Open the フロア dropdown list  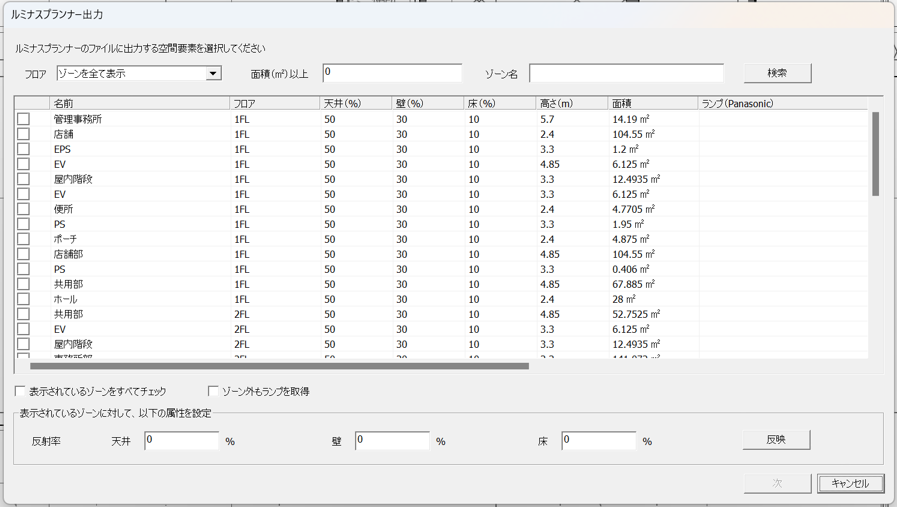[x=213, y=74]
